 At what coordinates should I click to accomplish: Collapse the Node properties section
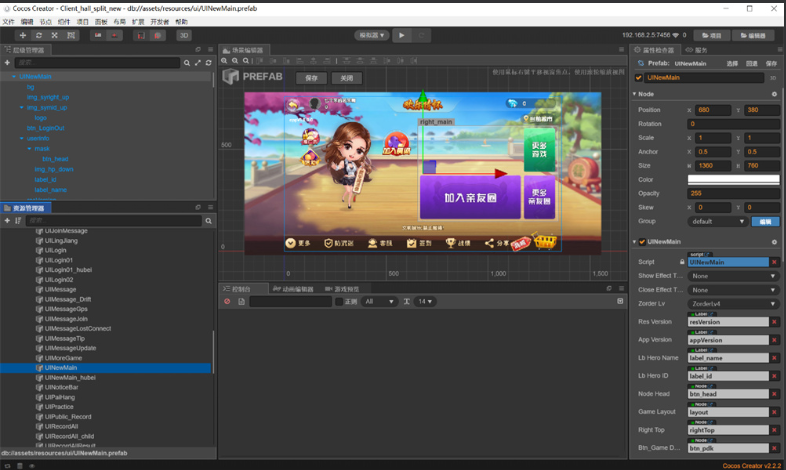634,94
